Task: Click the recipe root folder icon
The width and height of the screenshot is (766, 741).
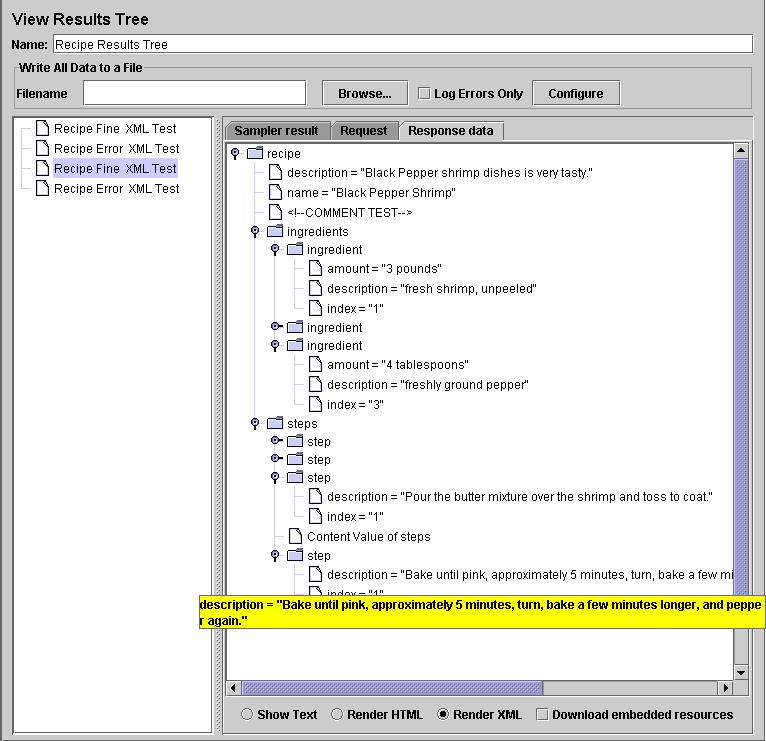Action: point(255,153)
